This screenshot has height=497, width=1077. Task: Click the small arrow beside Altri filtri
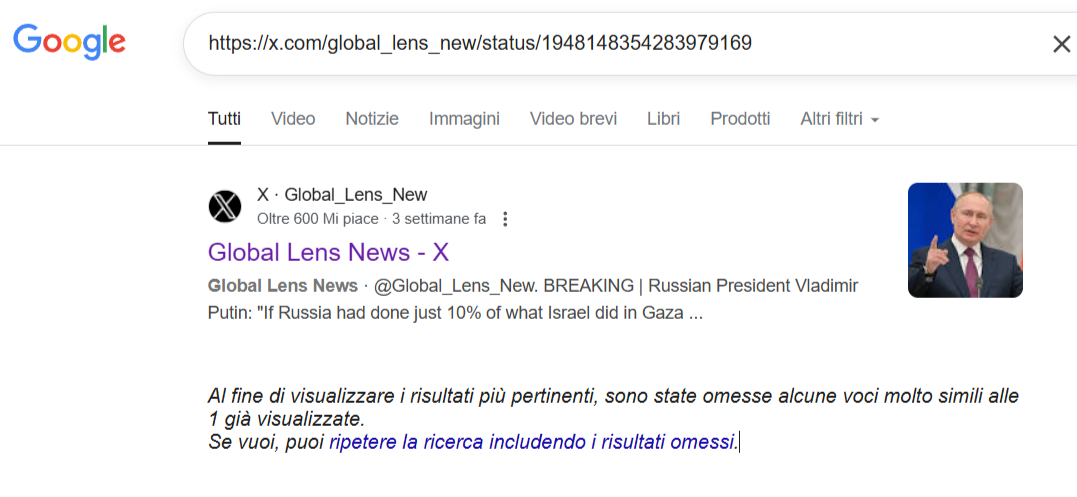pos(874,121)
